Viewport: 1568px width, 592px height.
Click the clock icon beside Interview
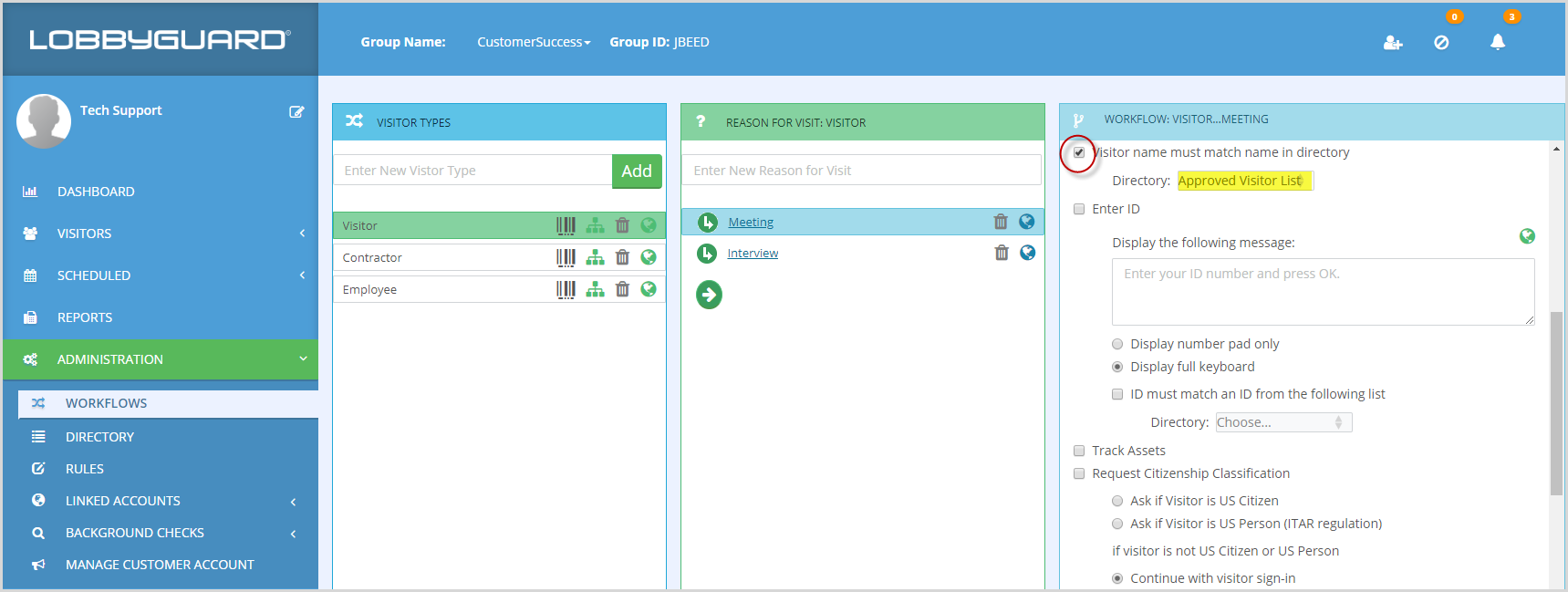coord(707,254)
